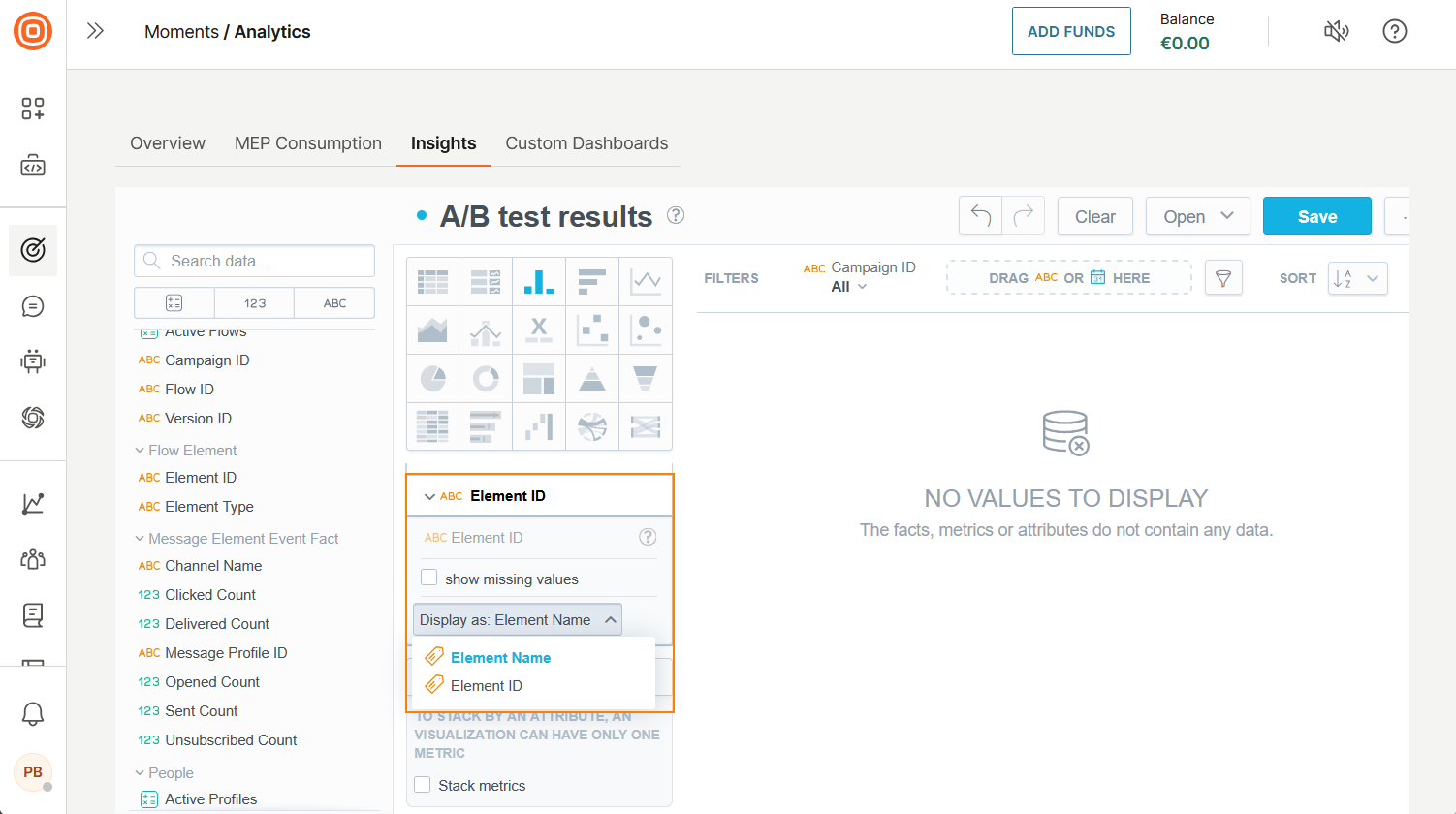Expand the sidebar with double-arrow icon

pos(95,31)
